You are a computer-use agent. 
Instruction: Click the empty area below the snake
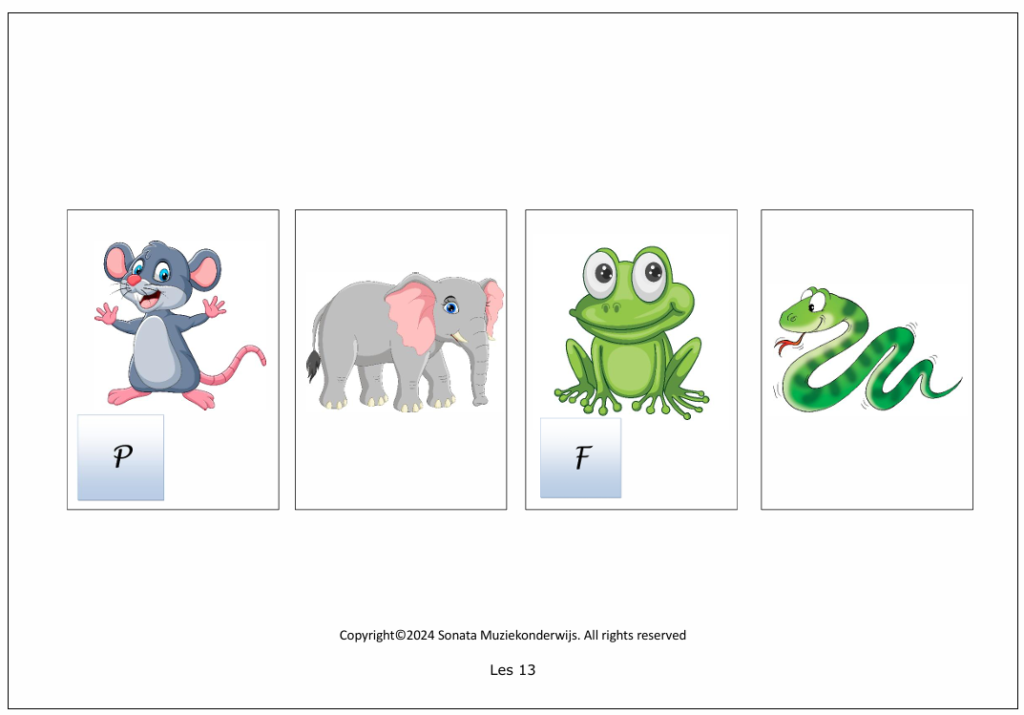click(867, 460)
